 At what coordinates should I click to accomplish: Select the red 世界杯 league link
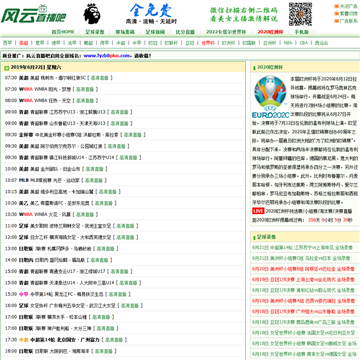pyautogui.click(x=208, y=43)
